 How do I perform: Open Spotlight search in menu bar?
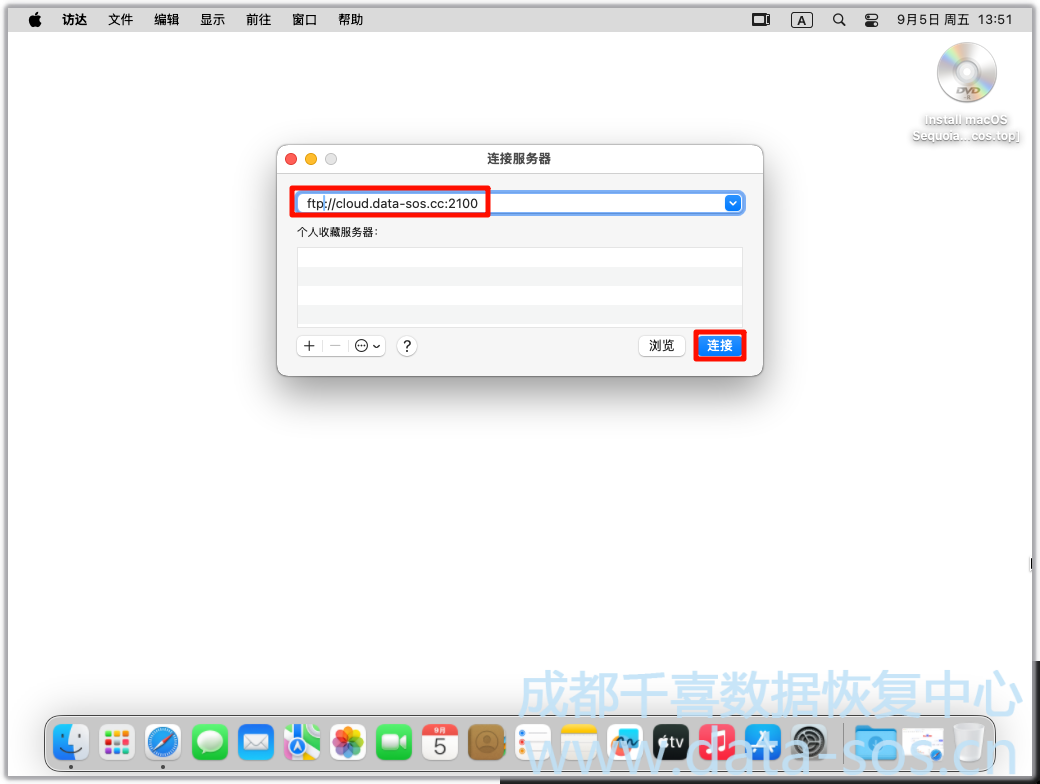coord(839,20)
